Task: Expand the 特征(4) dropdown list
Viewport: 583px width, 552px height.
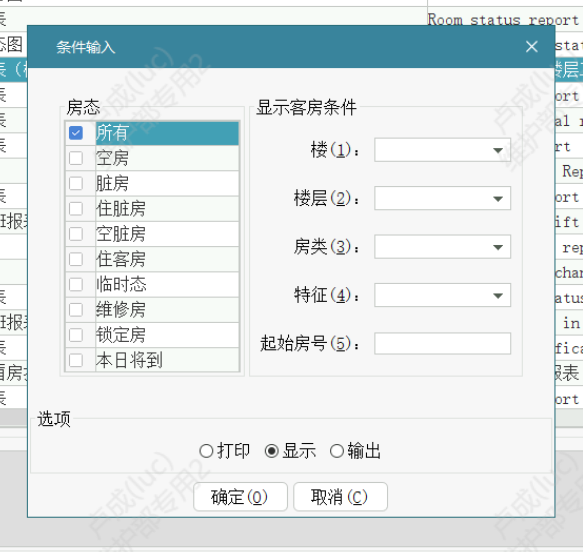Action: pos(442,296)
